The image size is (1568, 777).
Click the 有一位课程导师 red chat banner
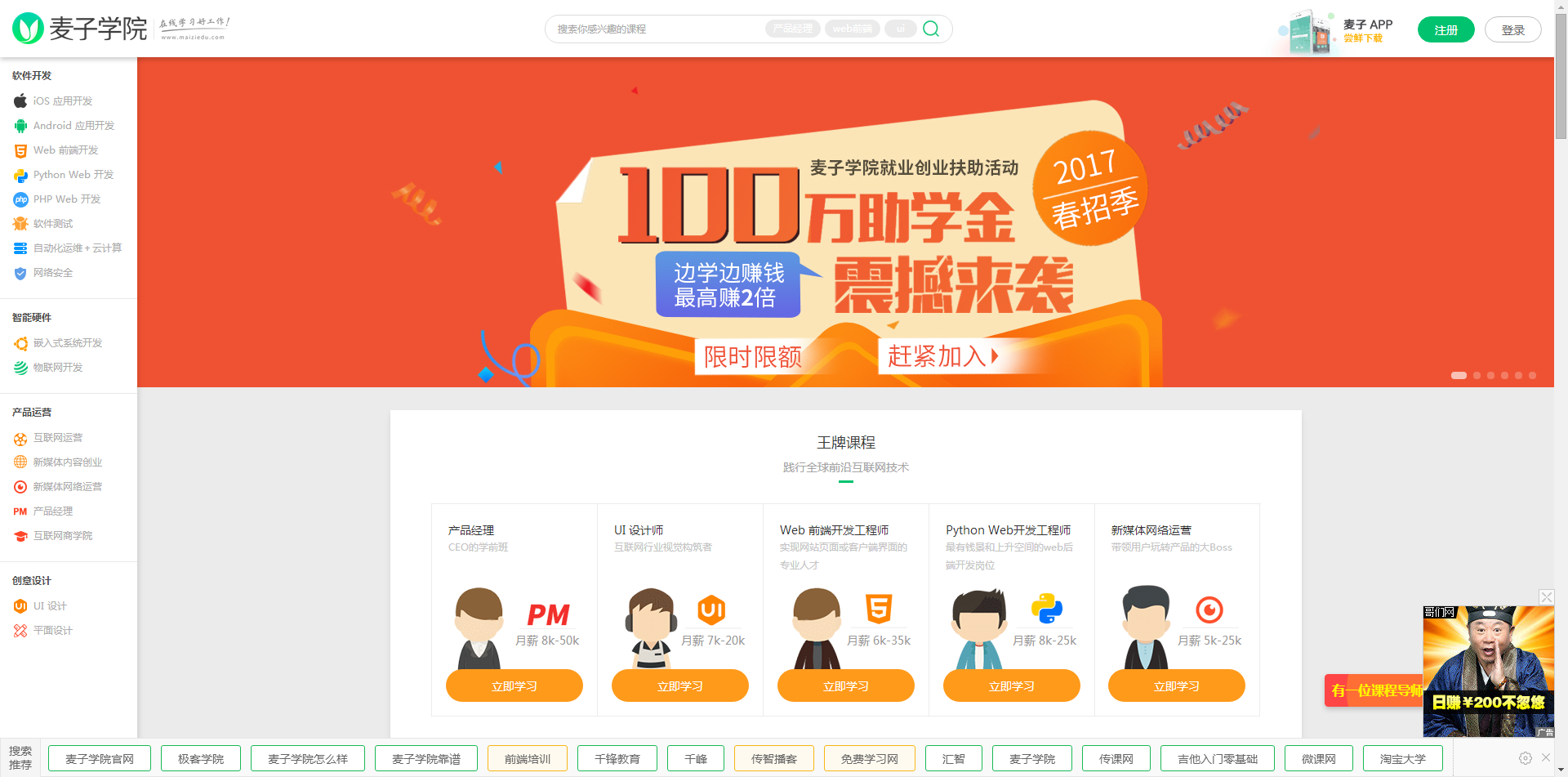point(1374,690)
